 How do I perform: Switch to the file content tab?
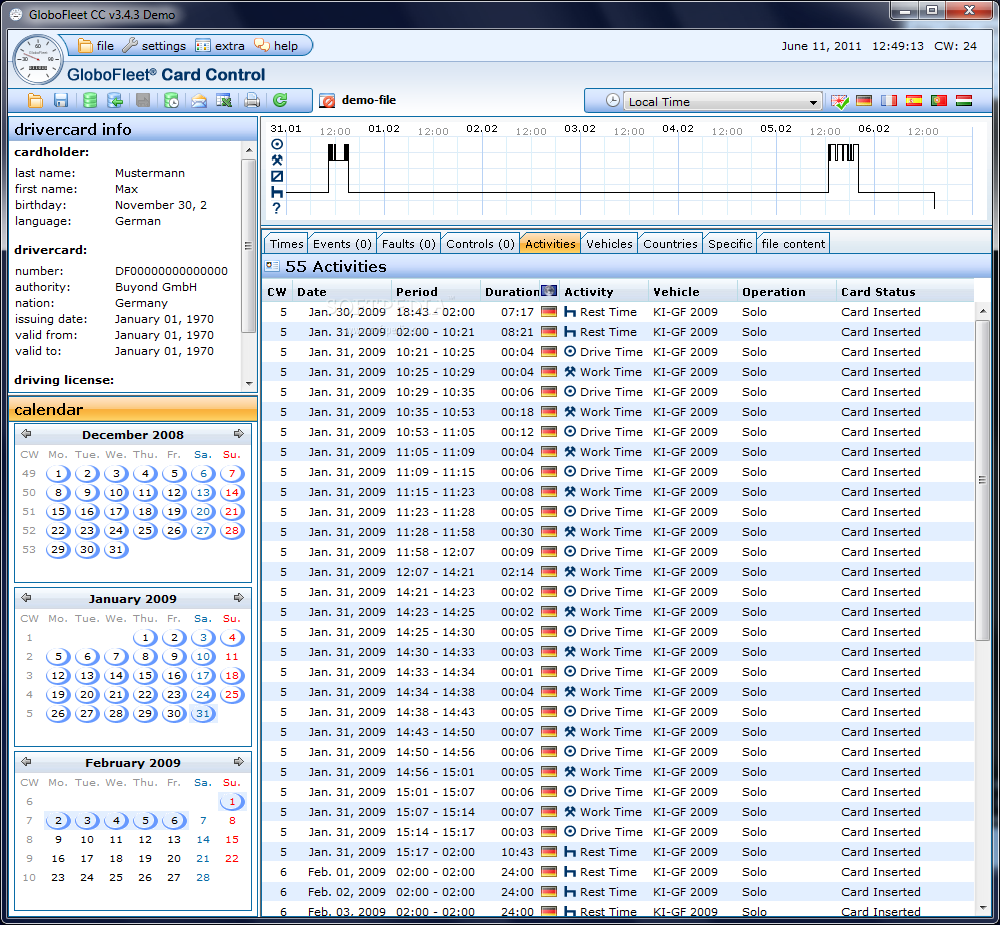coord(793,244)
